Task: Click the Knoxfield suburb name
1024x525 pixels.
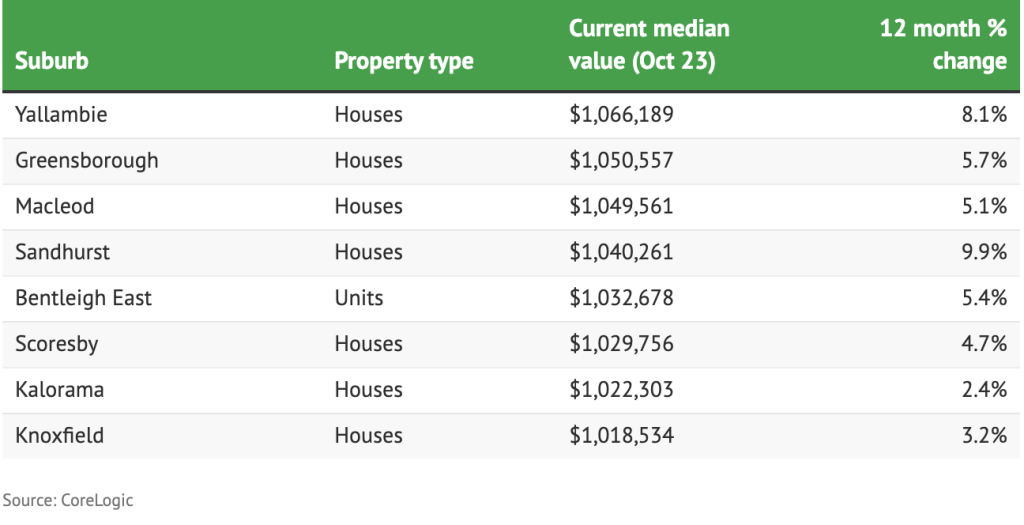Action: [x=60, y=436]
